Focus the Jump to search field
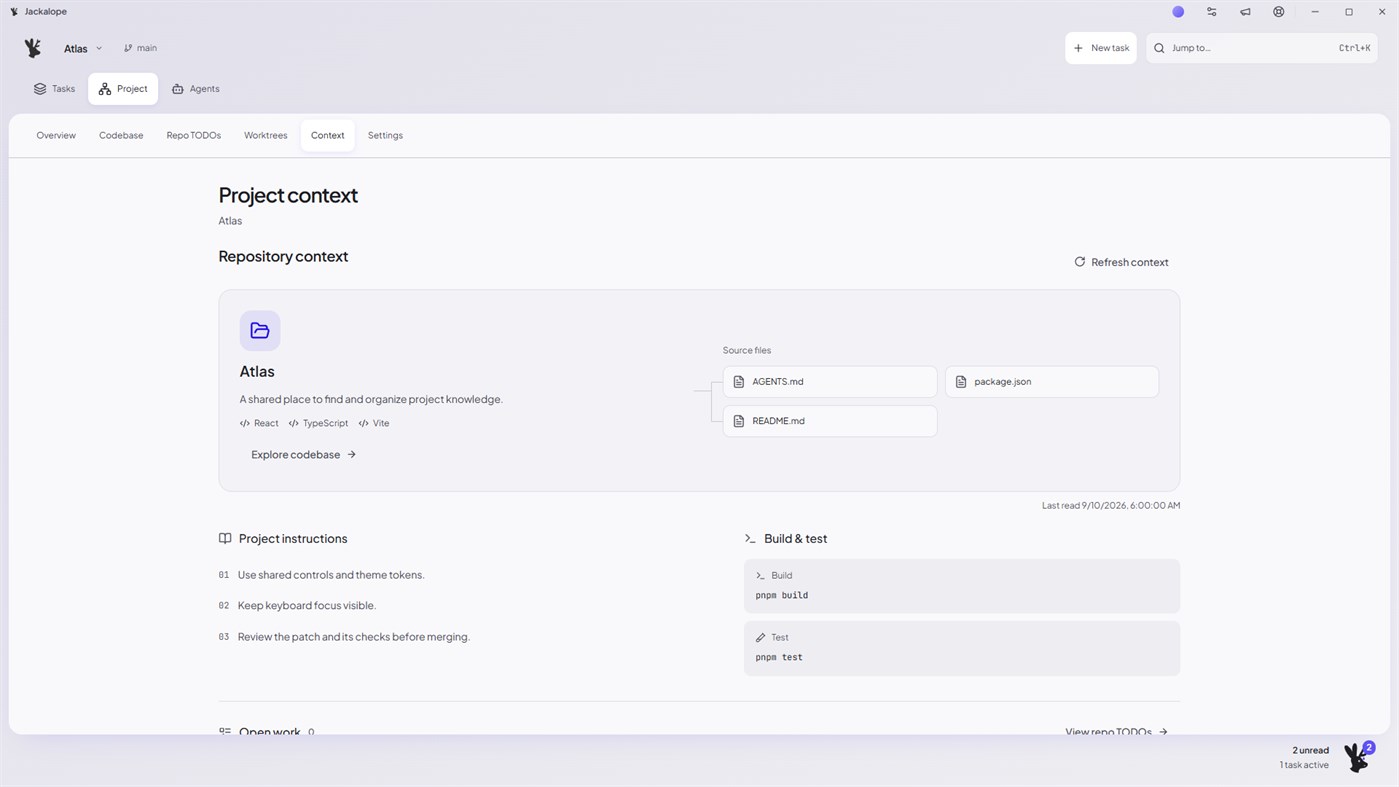 pos(1262,48)
